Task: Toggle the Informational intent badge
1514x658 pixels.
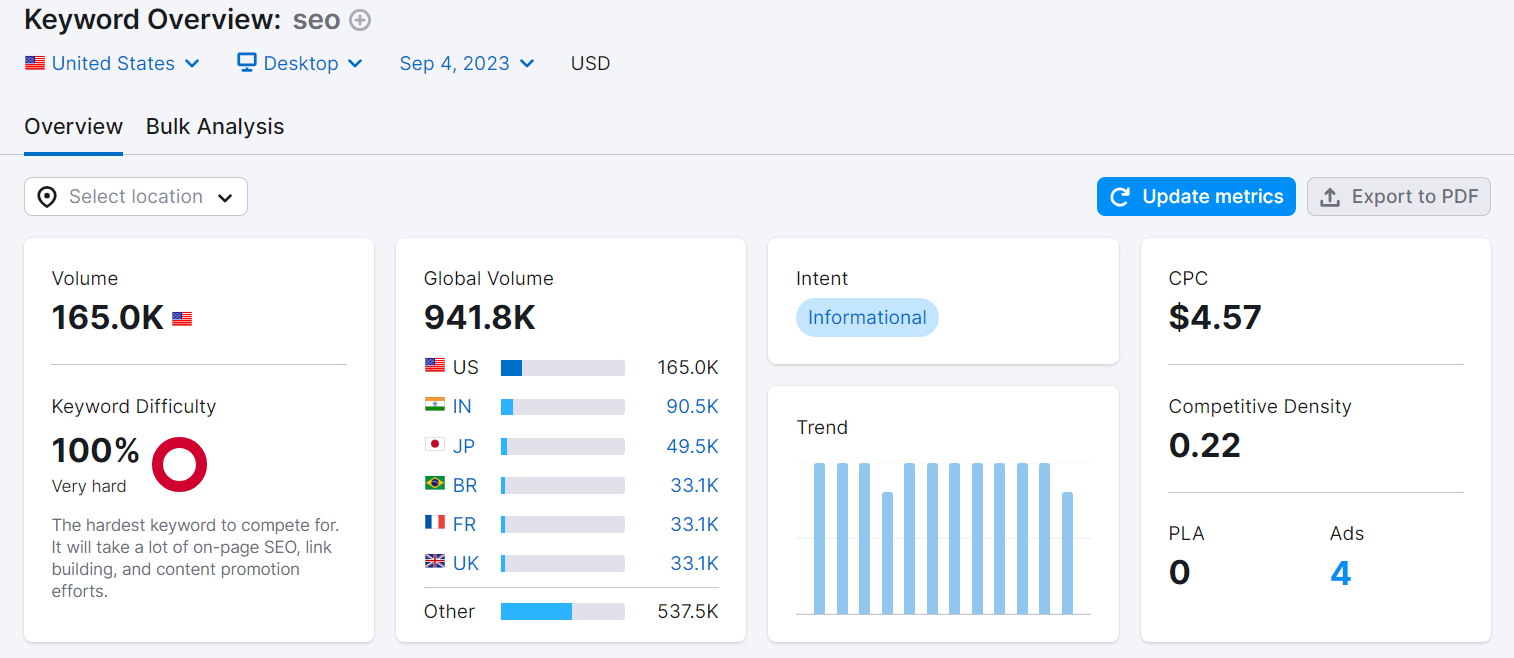Action: pos(867,317)
